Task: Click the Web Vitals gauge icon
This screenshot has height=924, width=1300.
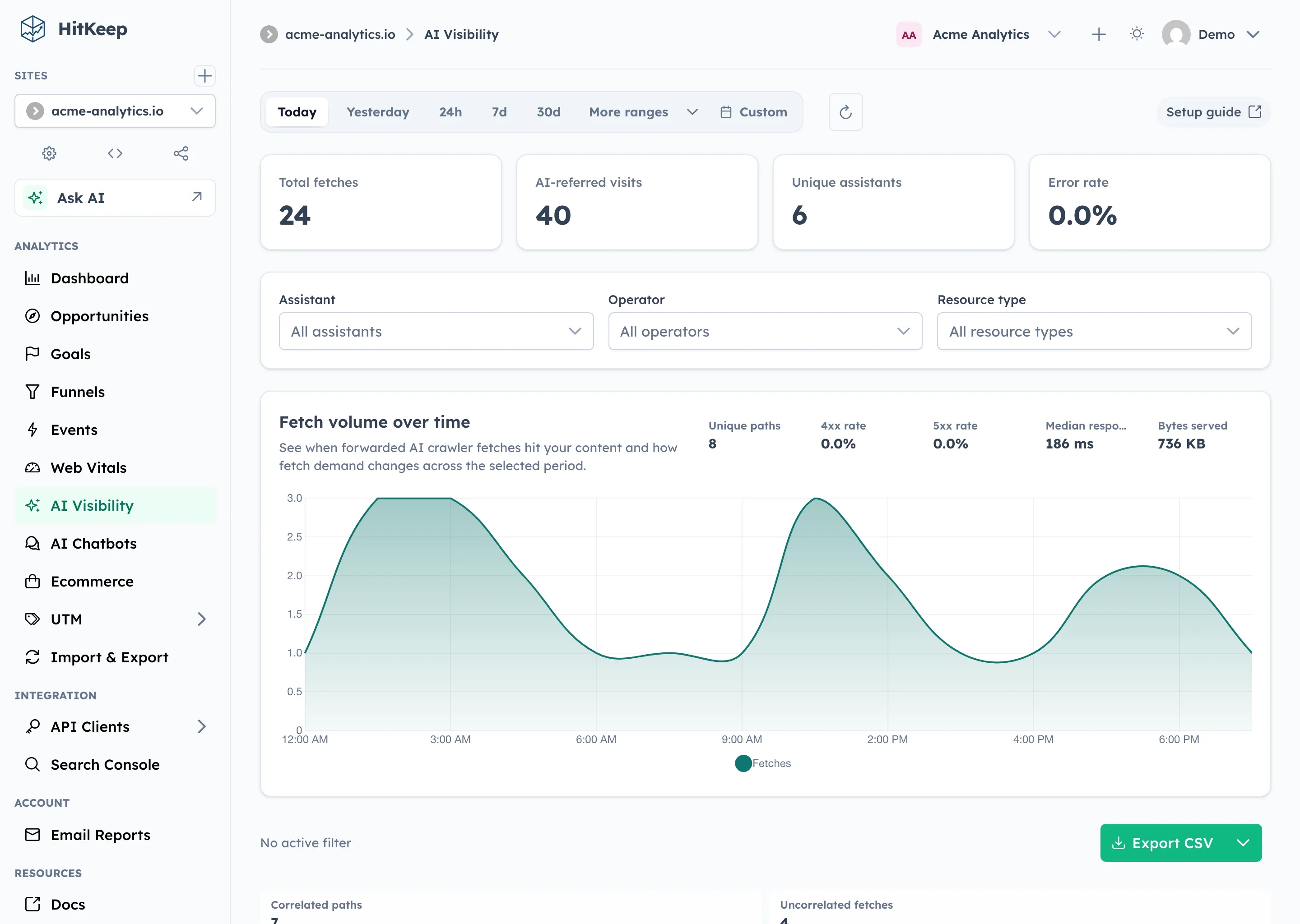Action: (x=32, y=468)
